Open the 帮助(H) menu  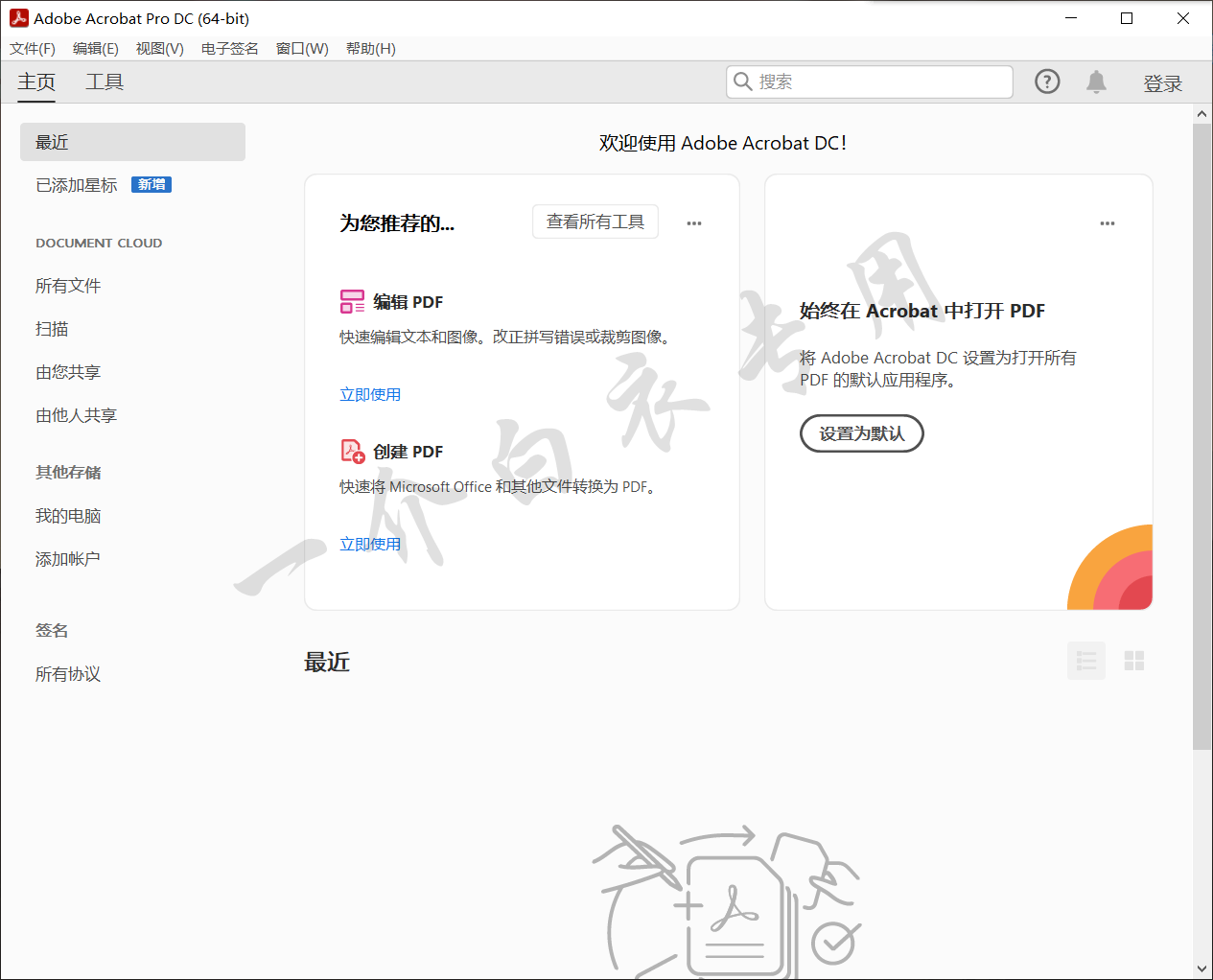click(371, 49)
